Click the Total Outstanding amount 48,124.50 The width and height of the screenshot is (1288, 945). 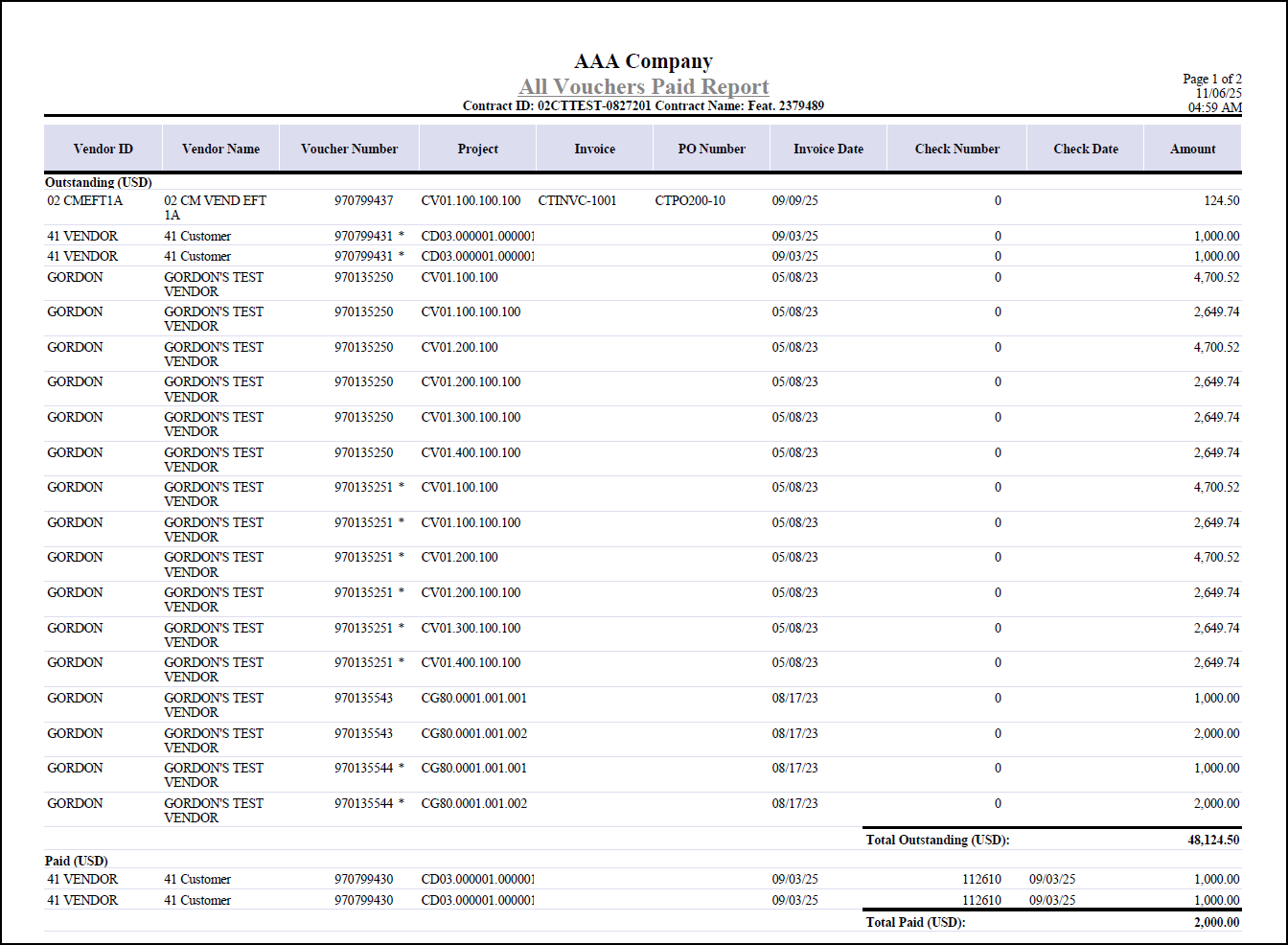[1213, 840]
